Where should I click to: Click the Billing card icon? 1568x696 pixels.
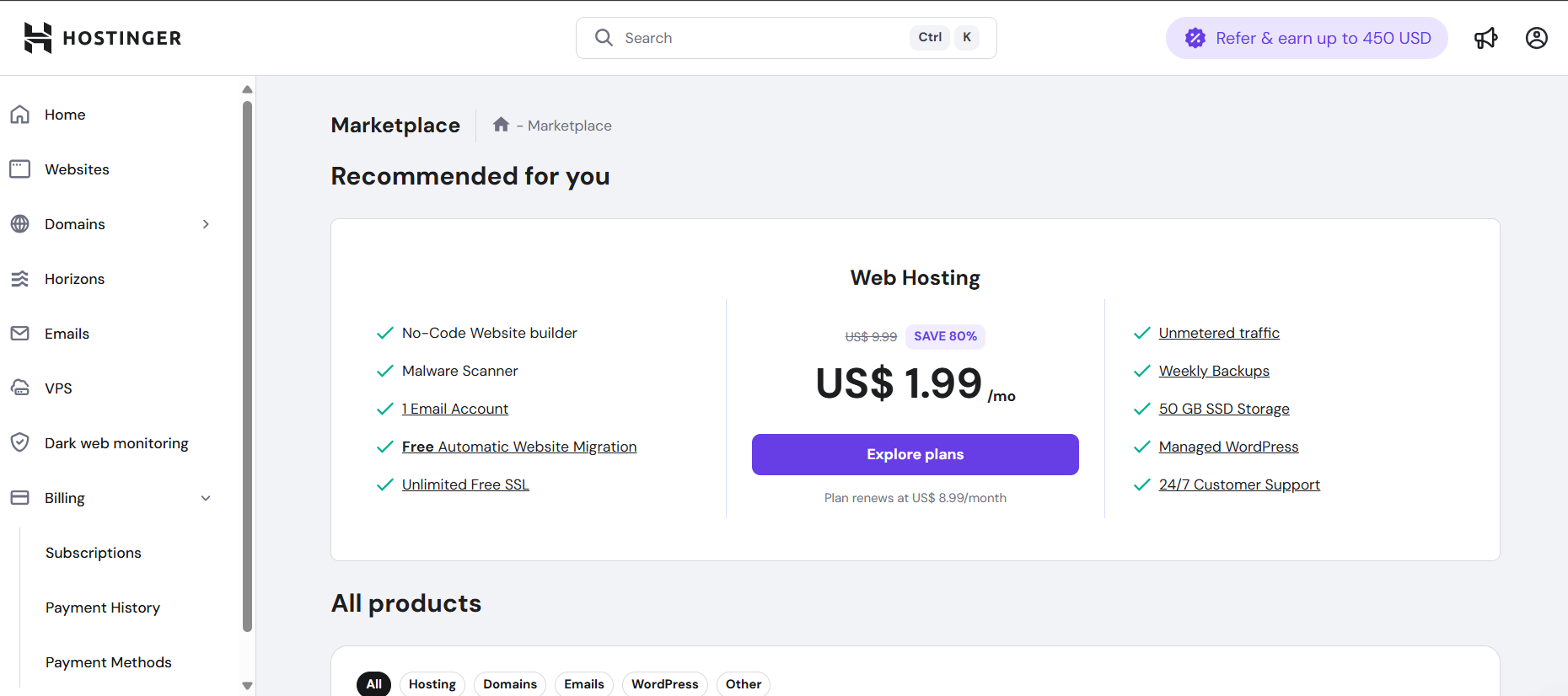(20, 498)
